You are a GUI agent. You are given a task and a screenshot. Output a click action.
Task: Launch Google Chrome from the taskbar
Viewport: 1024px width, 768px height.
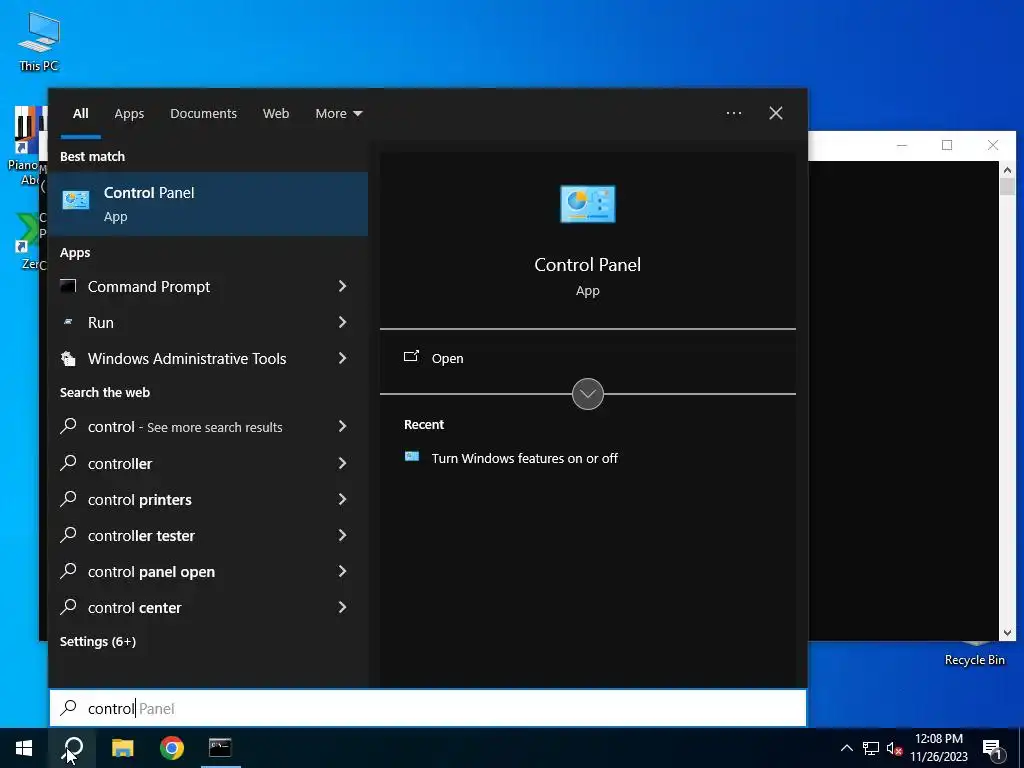click(x=172, y=748)
